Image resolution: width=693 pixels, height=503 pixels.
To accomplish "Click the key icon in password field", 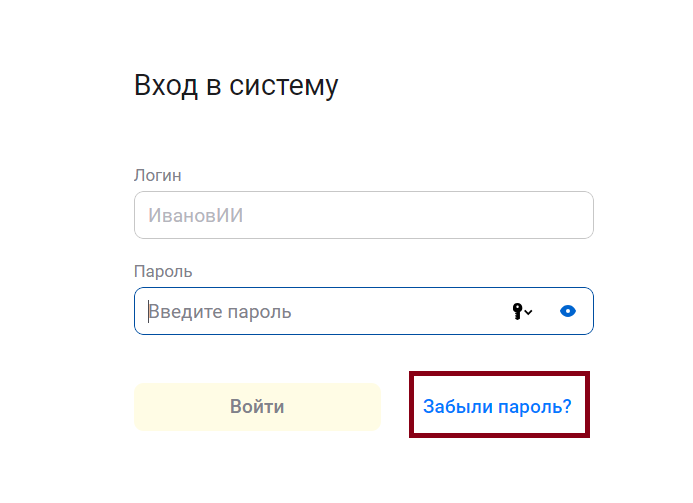I will point(518,311).
